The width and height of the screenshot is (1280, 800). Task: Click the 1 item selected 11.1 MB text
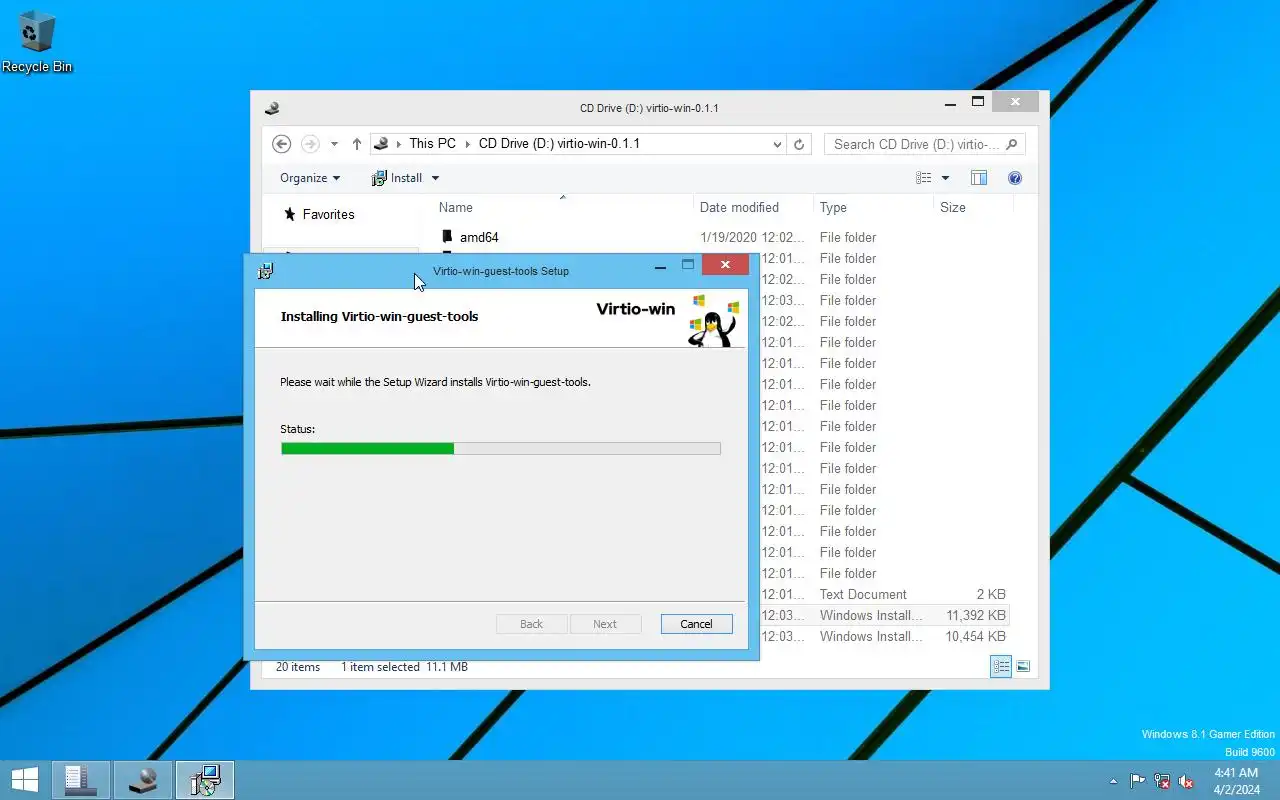coord(404,667)
